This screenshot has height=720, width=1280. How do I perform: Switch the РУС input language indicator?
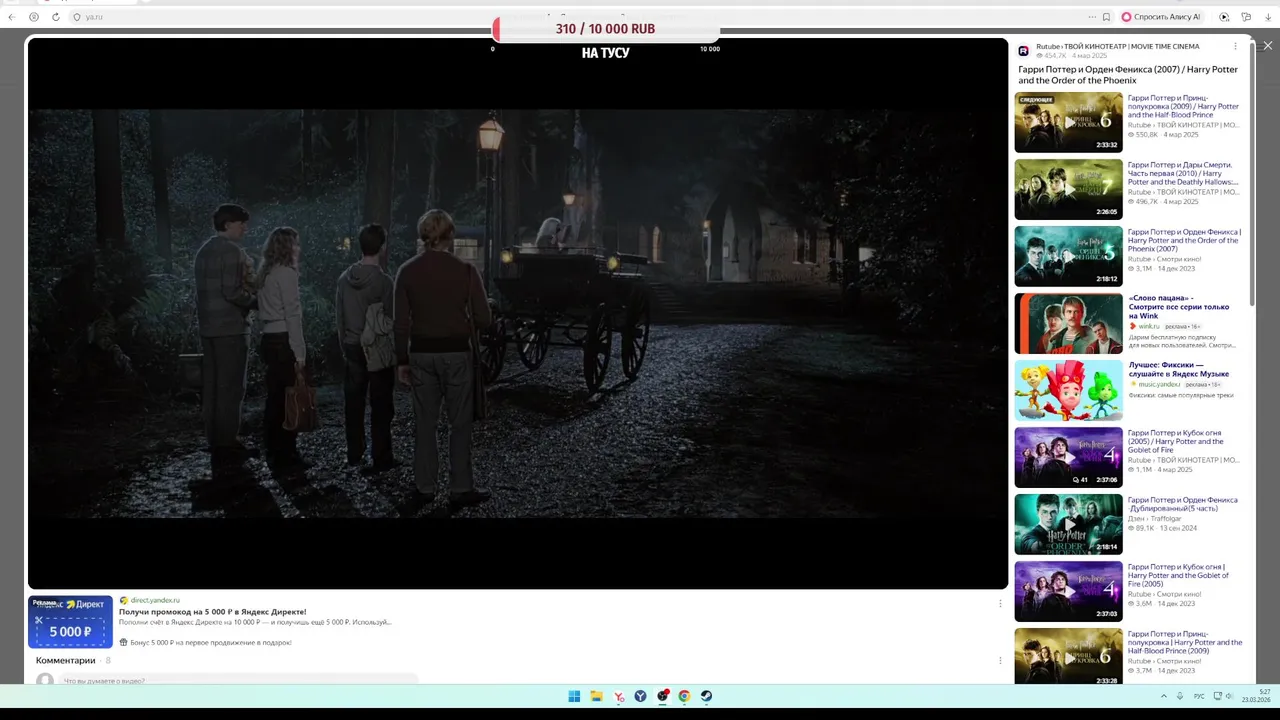(x=1199, y=696)
